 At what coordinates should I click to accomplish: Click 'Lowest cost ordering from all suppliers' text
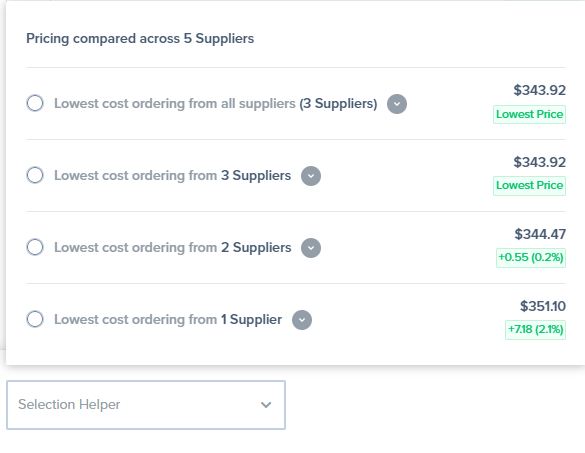(175, 103)
